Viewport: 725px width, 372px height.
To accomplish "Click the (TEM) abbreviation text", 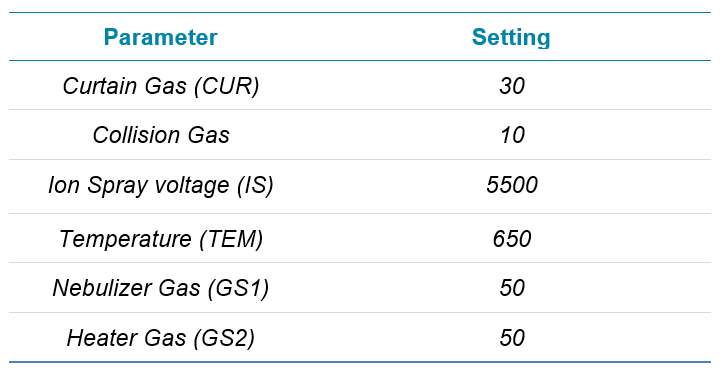I will 231,239.
